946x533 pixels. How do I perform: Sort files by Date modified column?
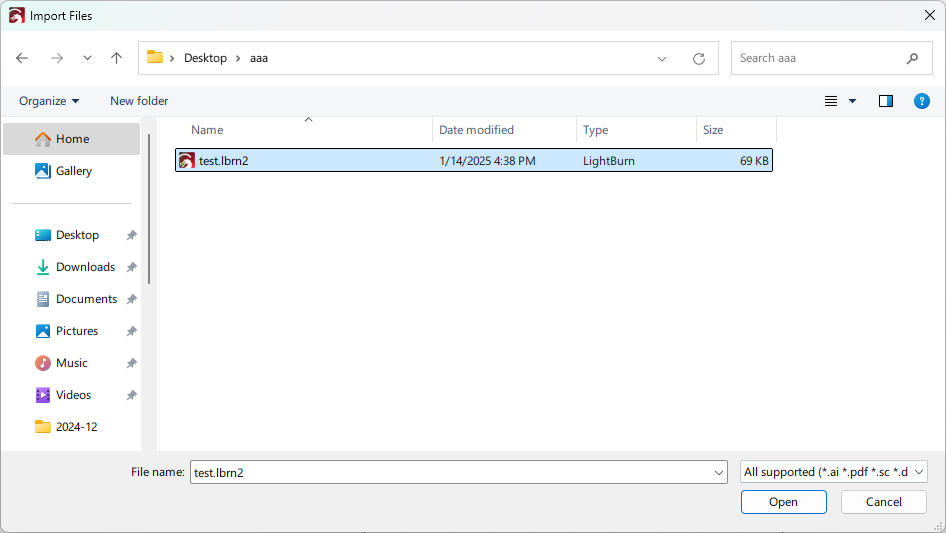(477, 130)
